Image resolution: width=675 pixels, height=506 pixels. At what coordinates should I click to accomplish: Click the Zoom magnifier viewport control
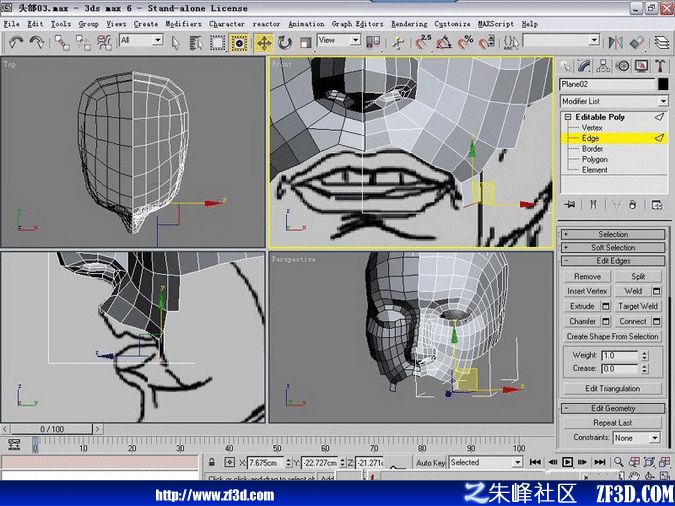click(619, 462)
